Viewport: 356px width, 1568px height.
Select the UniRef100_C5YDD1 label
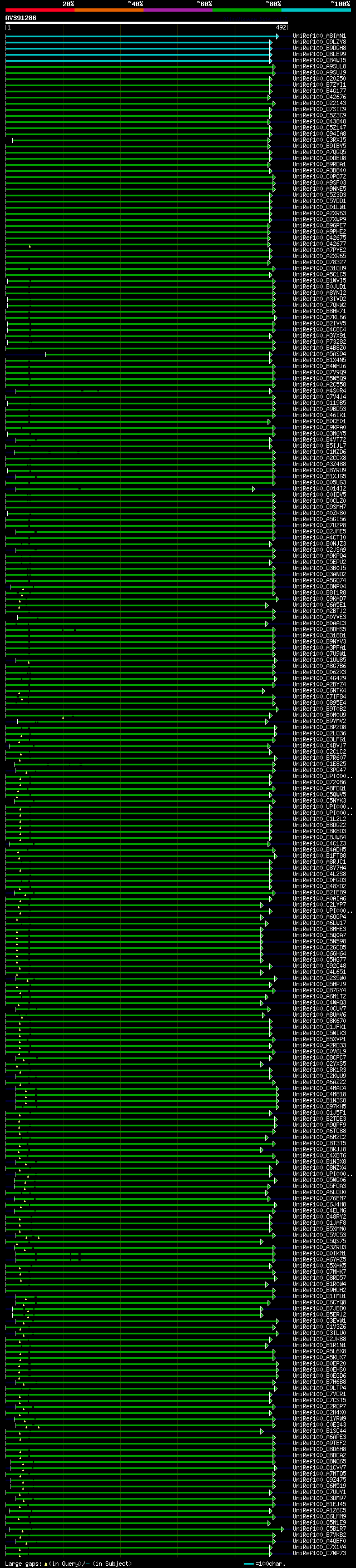pos(319,201)
